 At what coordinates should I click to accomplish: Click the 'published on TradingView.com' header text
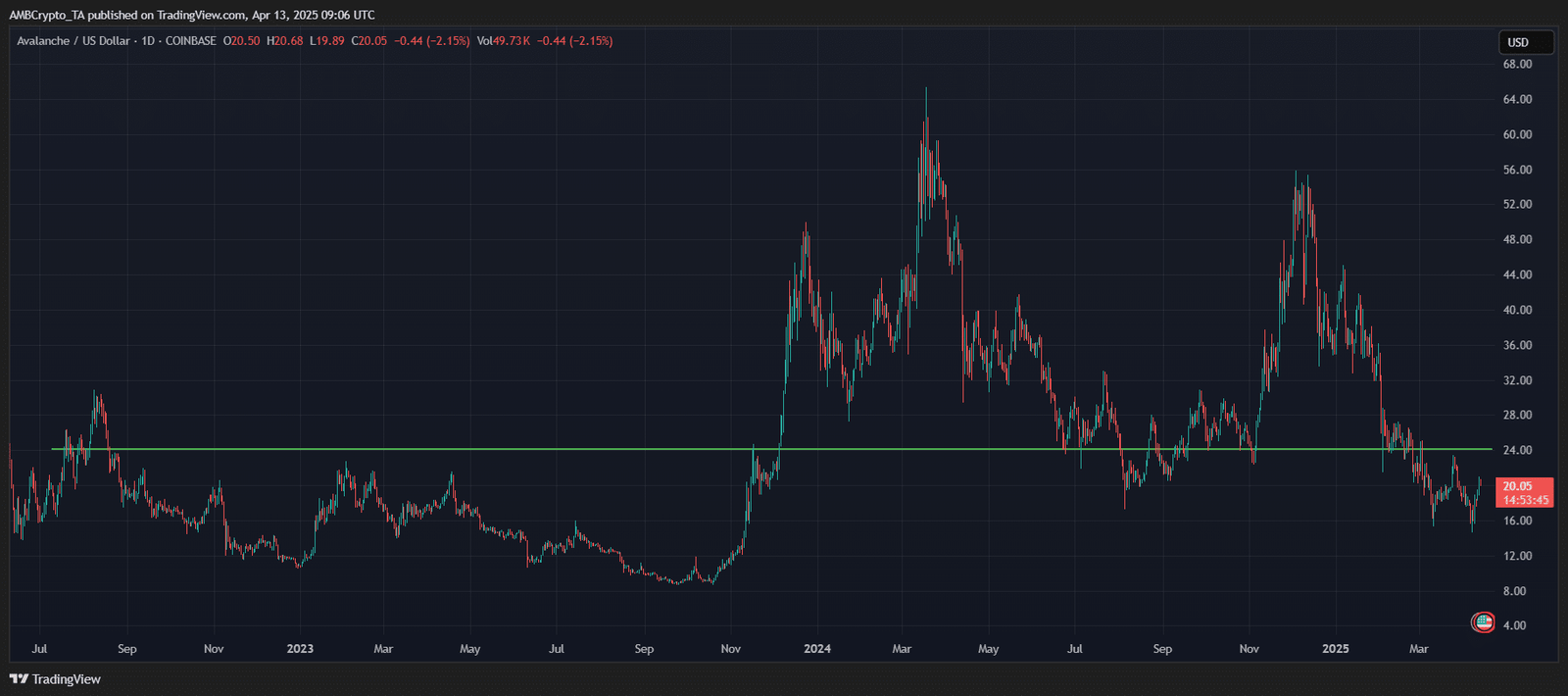[x=167, y=16]
